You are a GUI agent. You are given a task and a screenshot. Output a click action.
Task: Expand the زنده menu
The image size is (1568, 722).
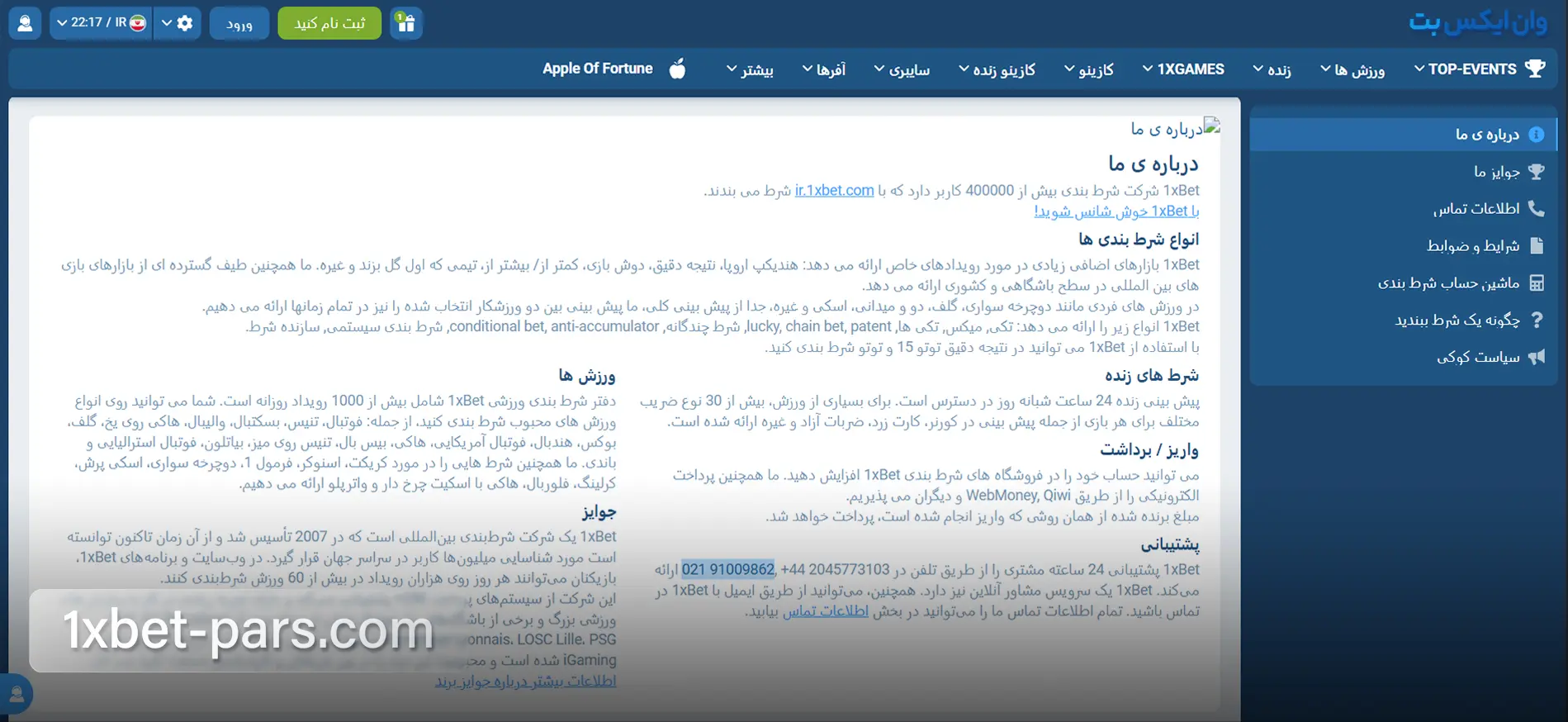click(1272, 69)
